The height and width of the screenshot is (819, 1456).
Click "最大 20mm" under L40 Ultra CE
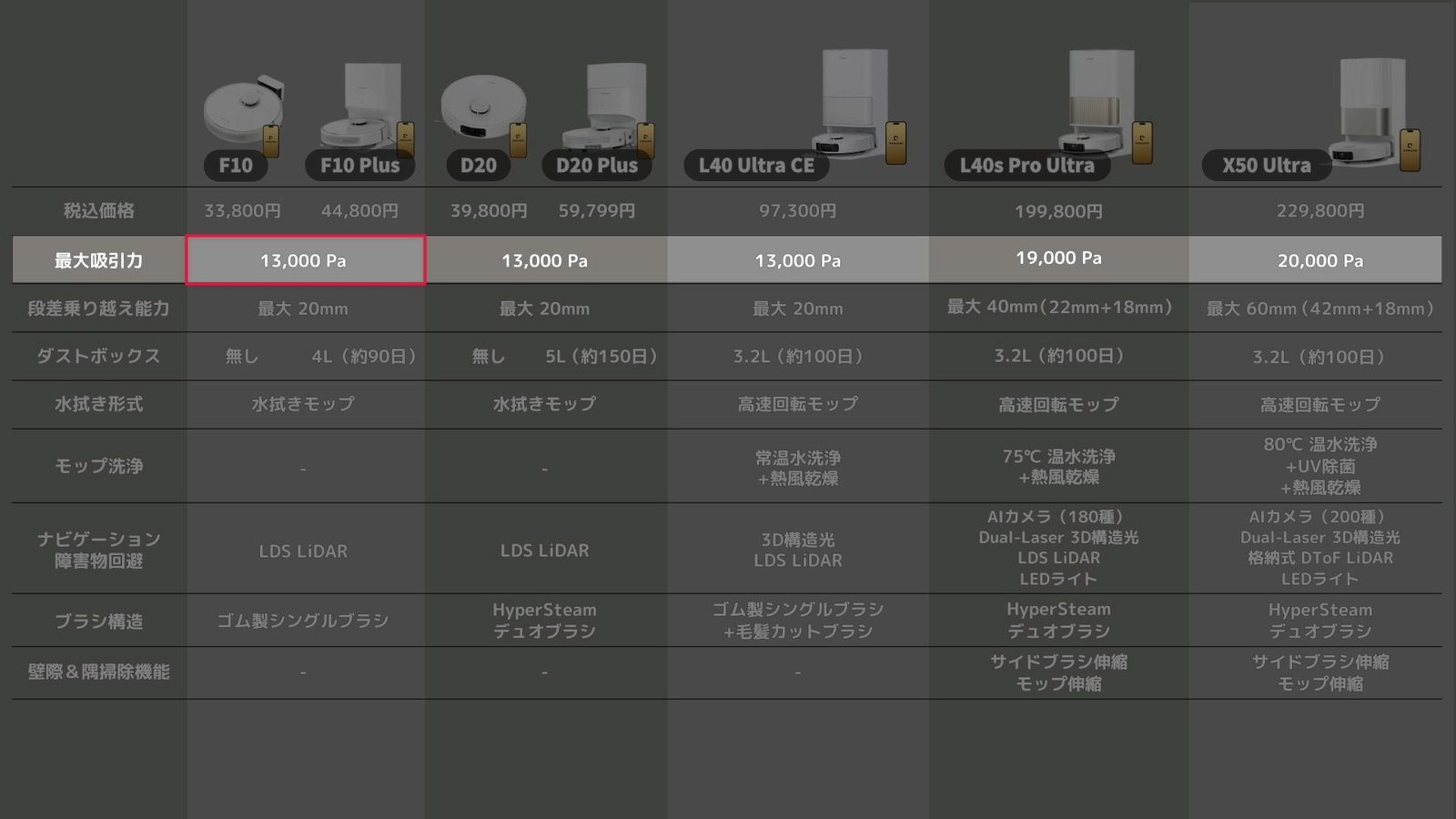click(x=798, y=309)
